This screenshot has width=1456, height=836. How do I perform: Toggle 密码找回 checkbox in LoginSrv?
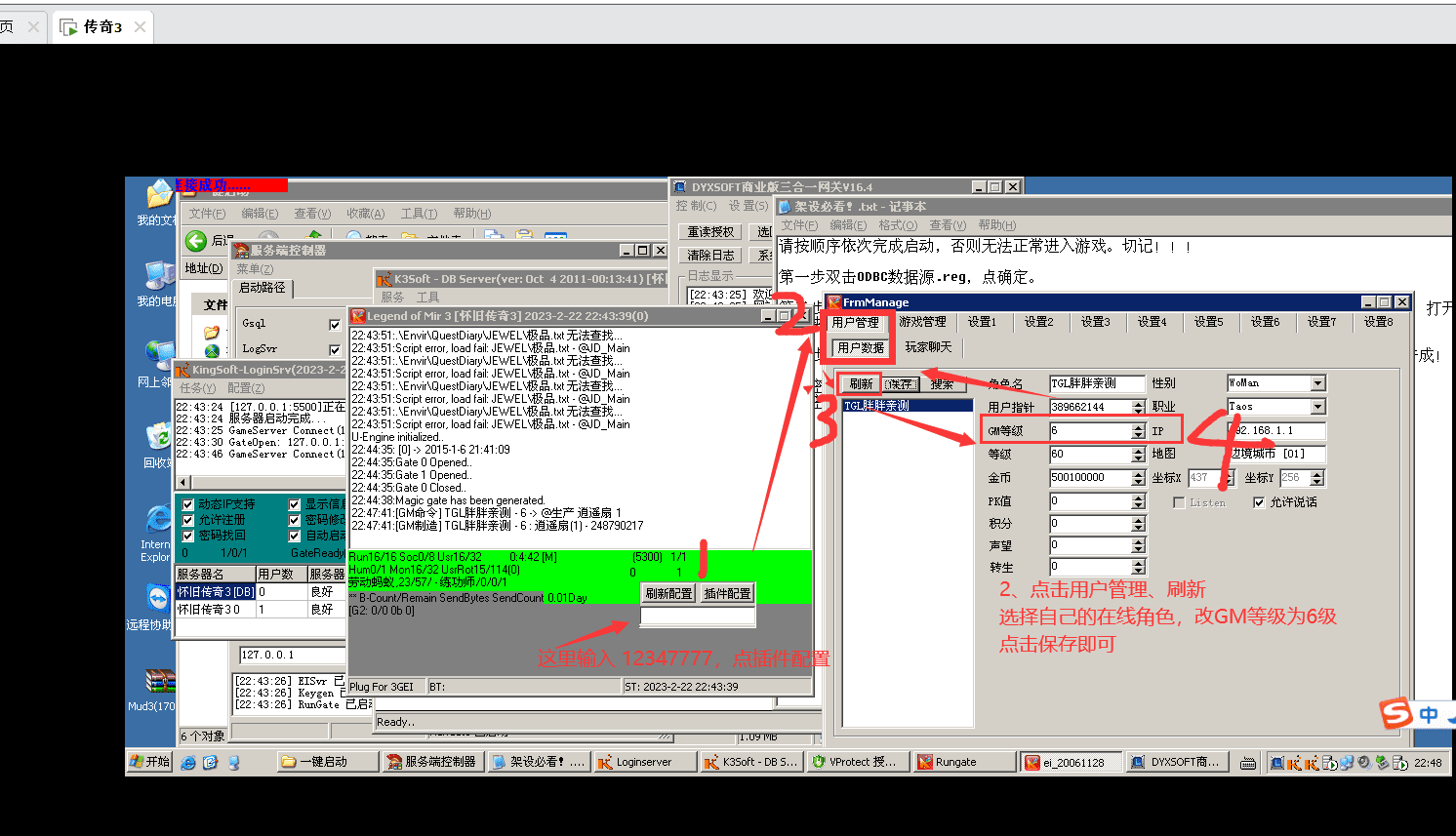coord(188,536)
